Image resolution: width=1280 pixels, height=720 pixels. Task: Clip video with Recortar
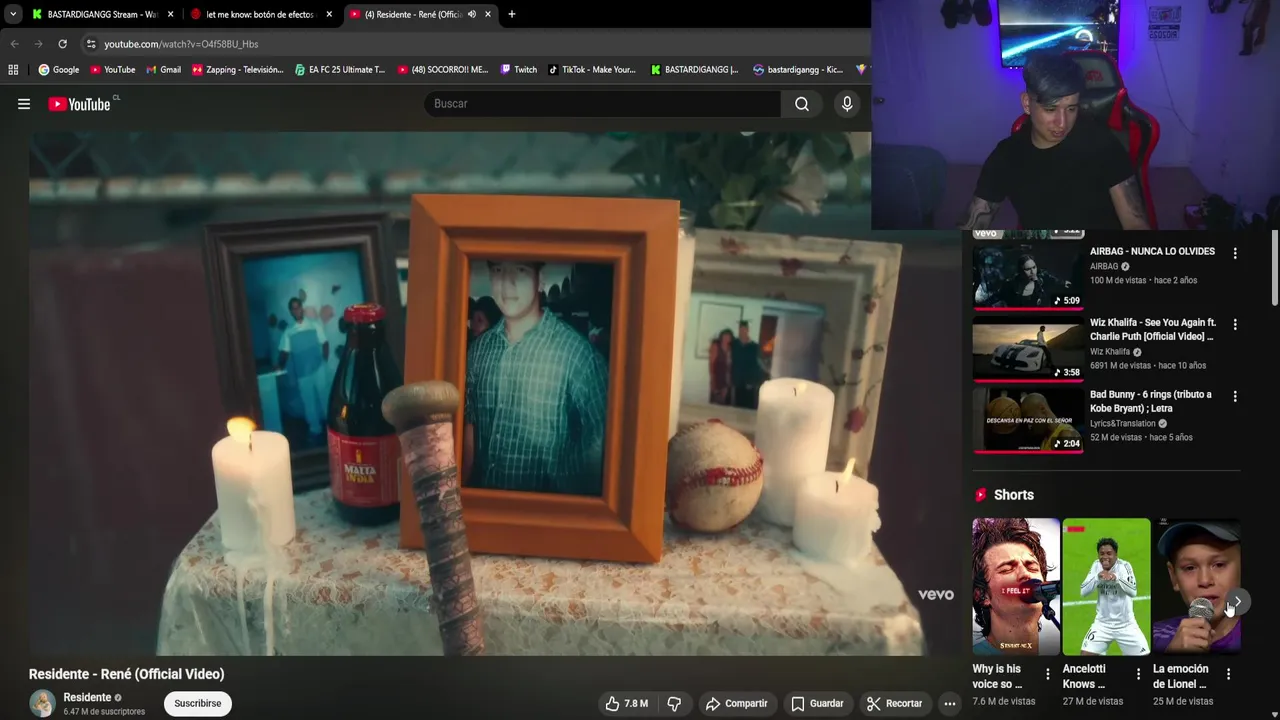[895, 703]
